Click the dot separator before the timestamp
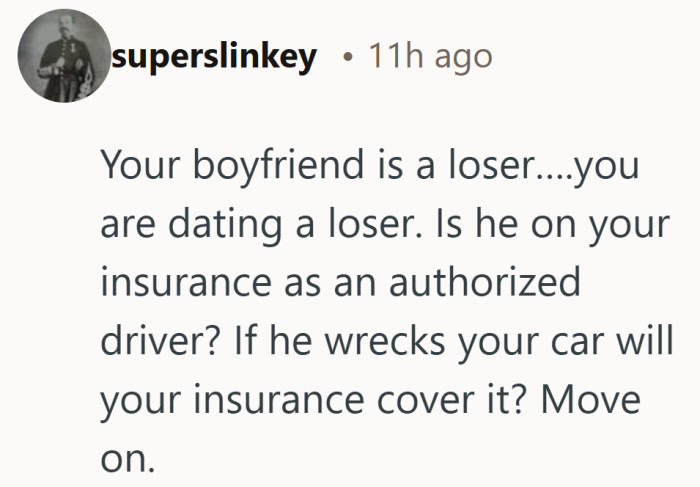700x487 pixels. (345, 58)
